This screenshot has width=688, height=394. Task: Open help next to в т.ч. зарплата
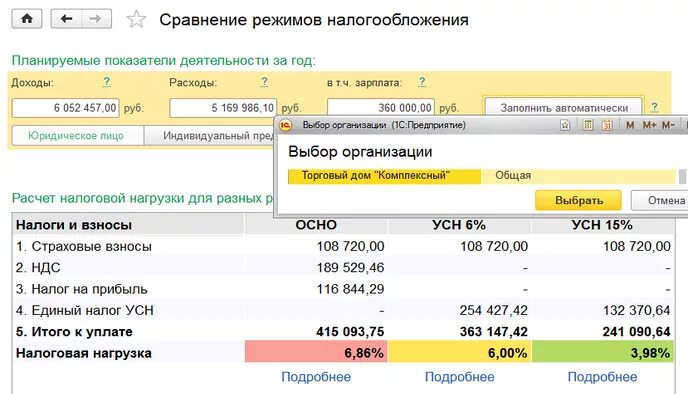422,82
